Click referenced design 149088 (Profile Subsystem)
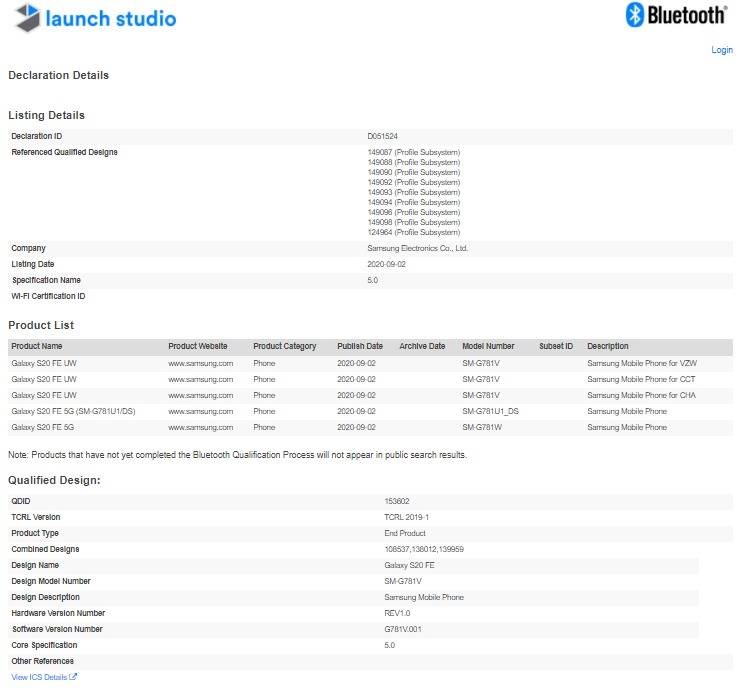 [x=414, y=162]
